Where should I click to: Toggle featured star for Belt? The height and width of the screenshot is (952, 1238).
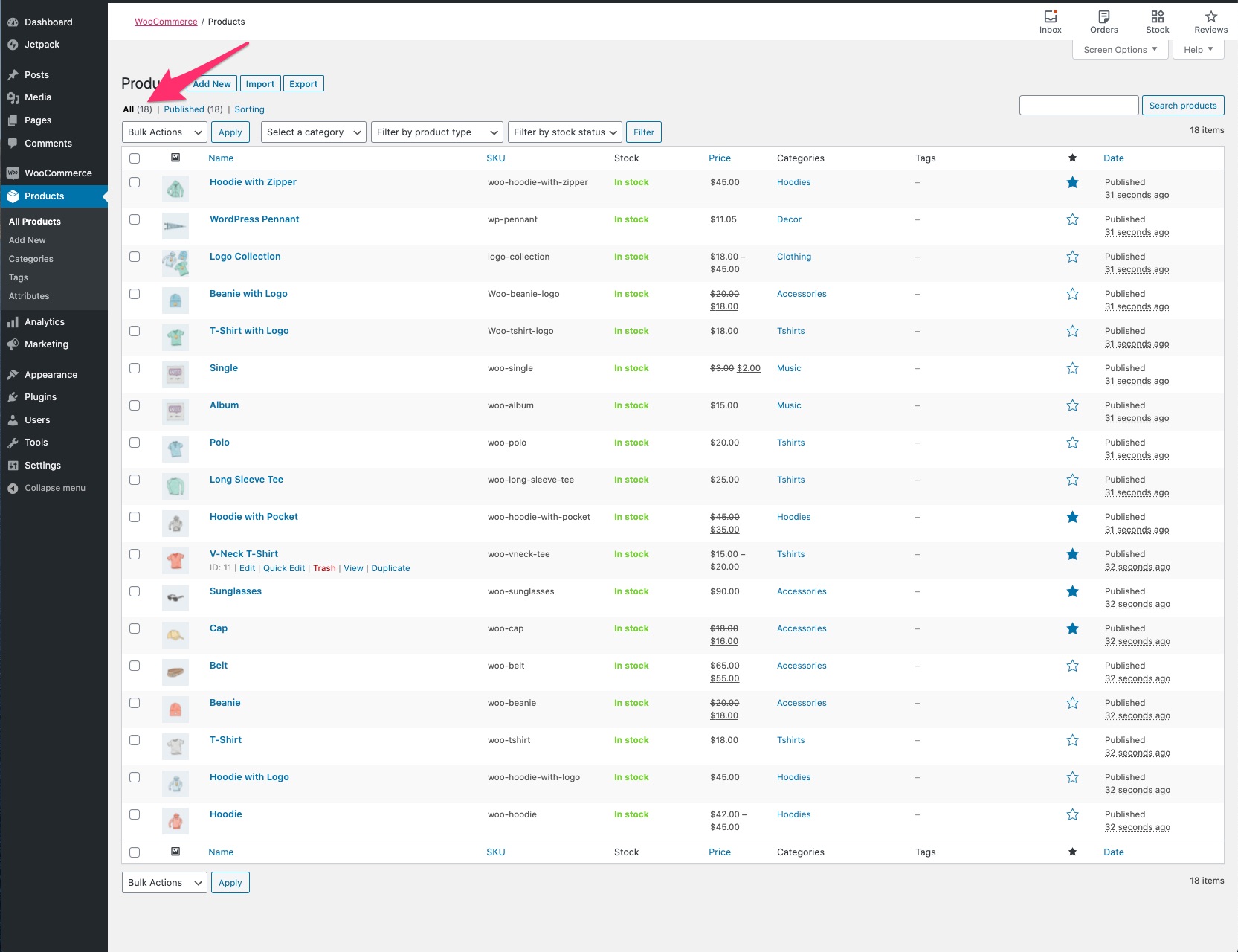coord(1072,666)
